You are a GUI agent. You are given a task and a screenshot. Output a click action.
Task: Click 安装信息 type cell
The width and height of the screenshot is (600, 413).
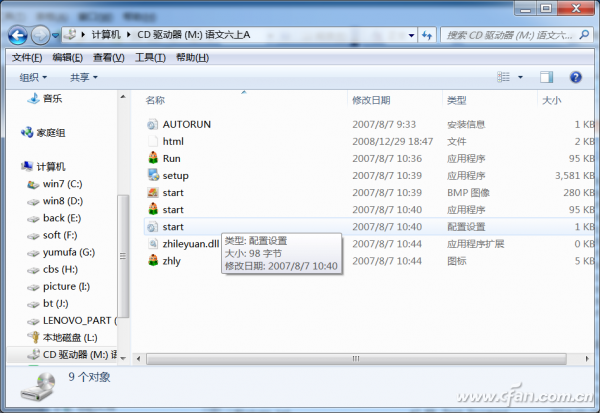click(466, 124)
